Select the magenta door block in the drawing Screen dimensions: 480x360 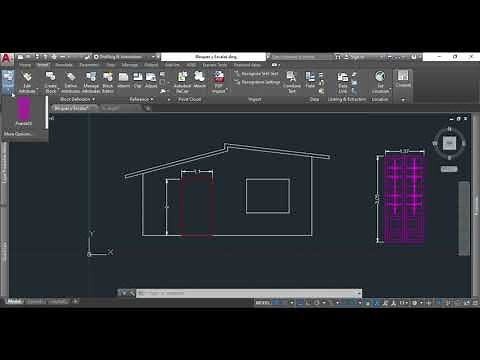tap(404, 200)
